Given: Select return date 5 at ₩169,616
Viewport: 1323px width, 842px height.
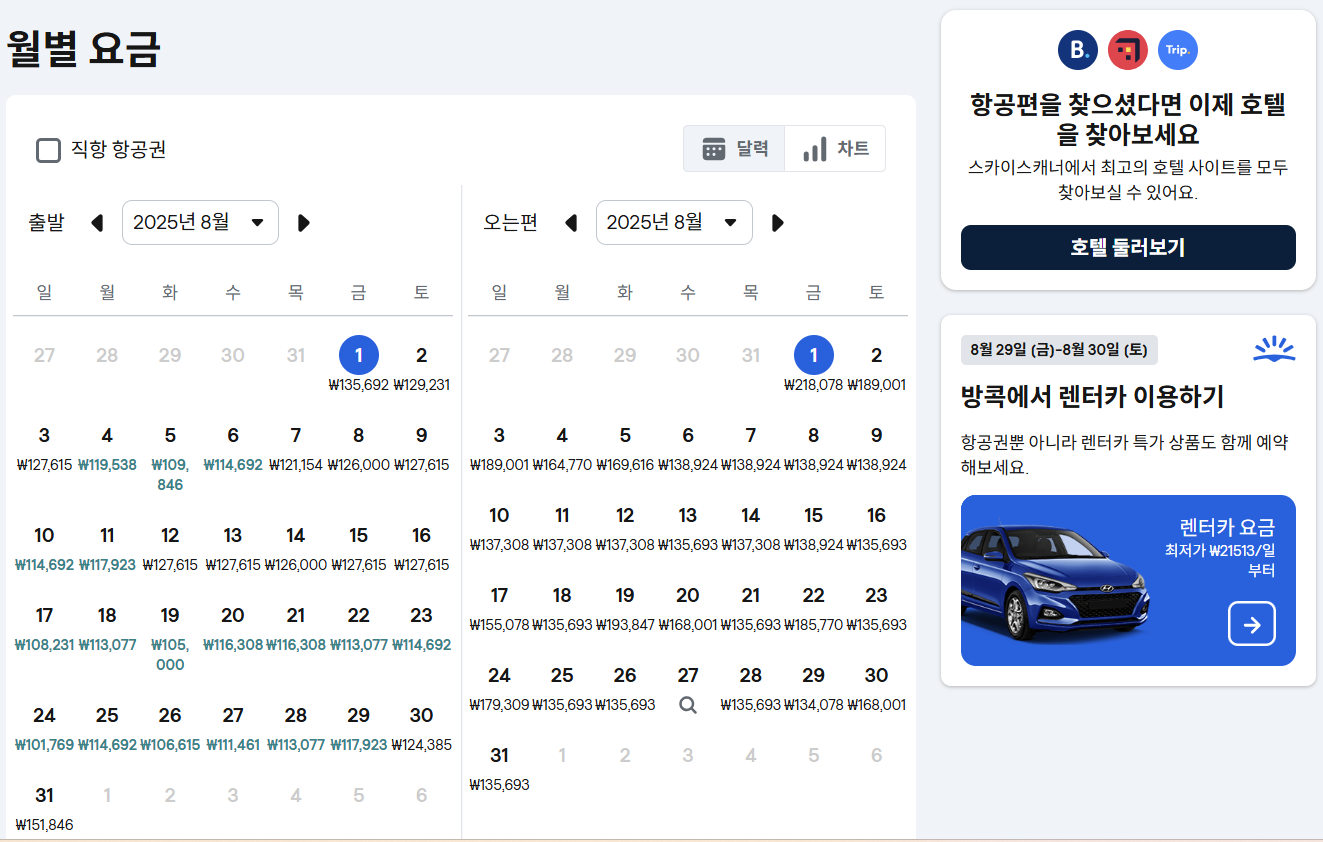Looking at the screenshot, I should tap(625, 449).
